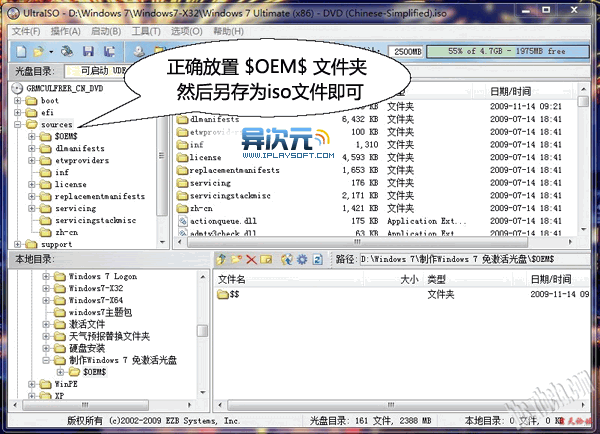Viewport: 600px width, 434px height.
Task: Collapse the sources folder in disc tree
Action: (x=17, y=124)
